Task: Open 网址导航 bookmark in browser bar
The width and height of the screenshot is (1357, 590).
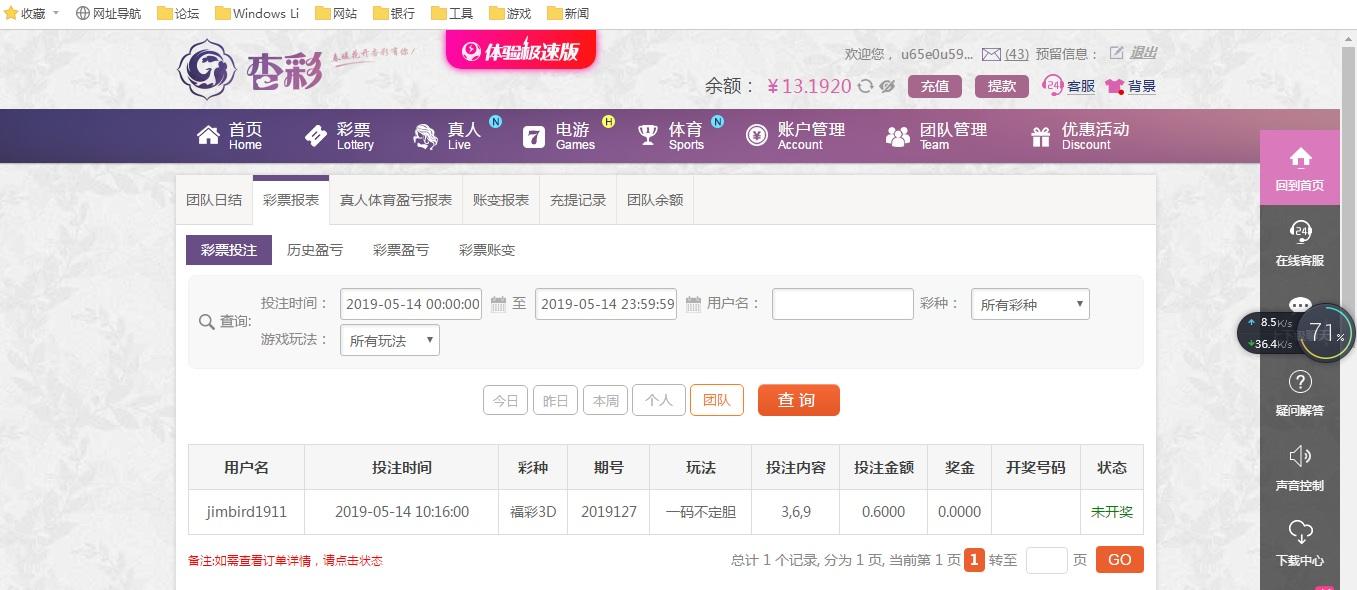Action: point(108,13)
